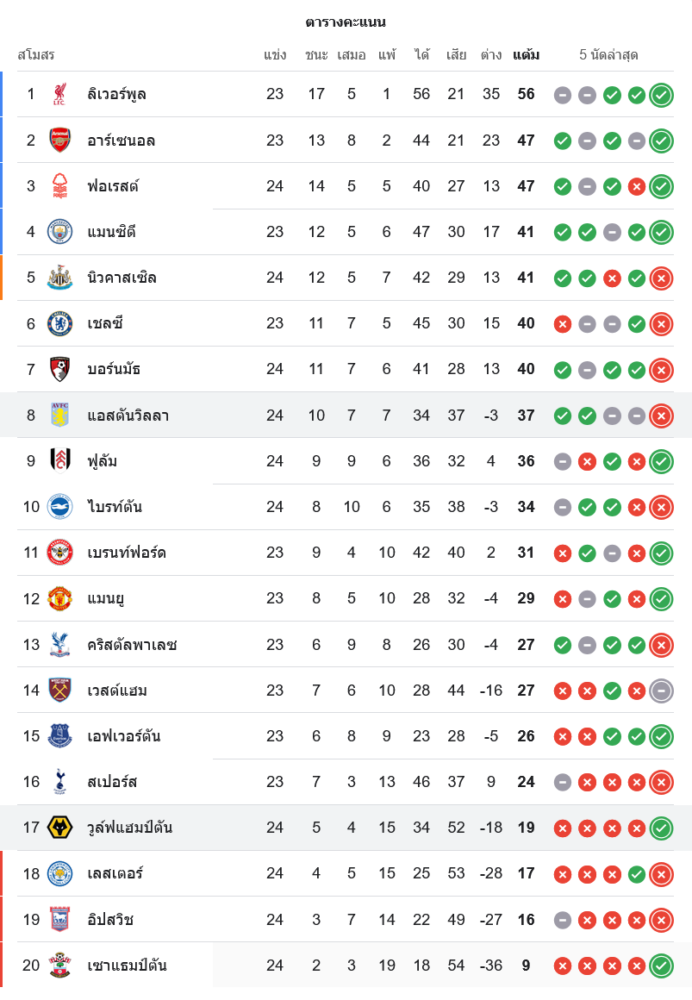Click the อิปสวิช team name
Viewport: 692px width, 1000px height.
[111, 920]
